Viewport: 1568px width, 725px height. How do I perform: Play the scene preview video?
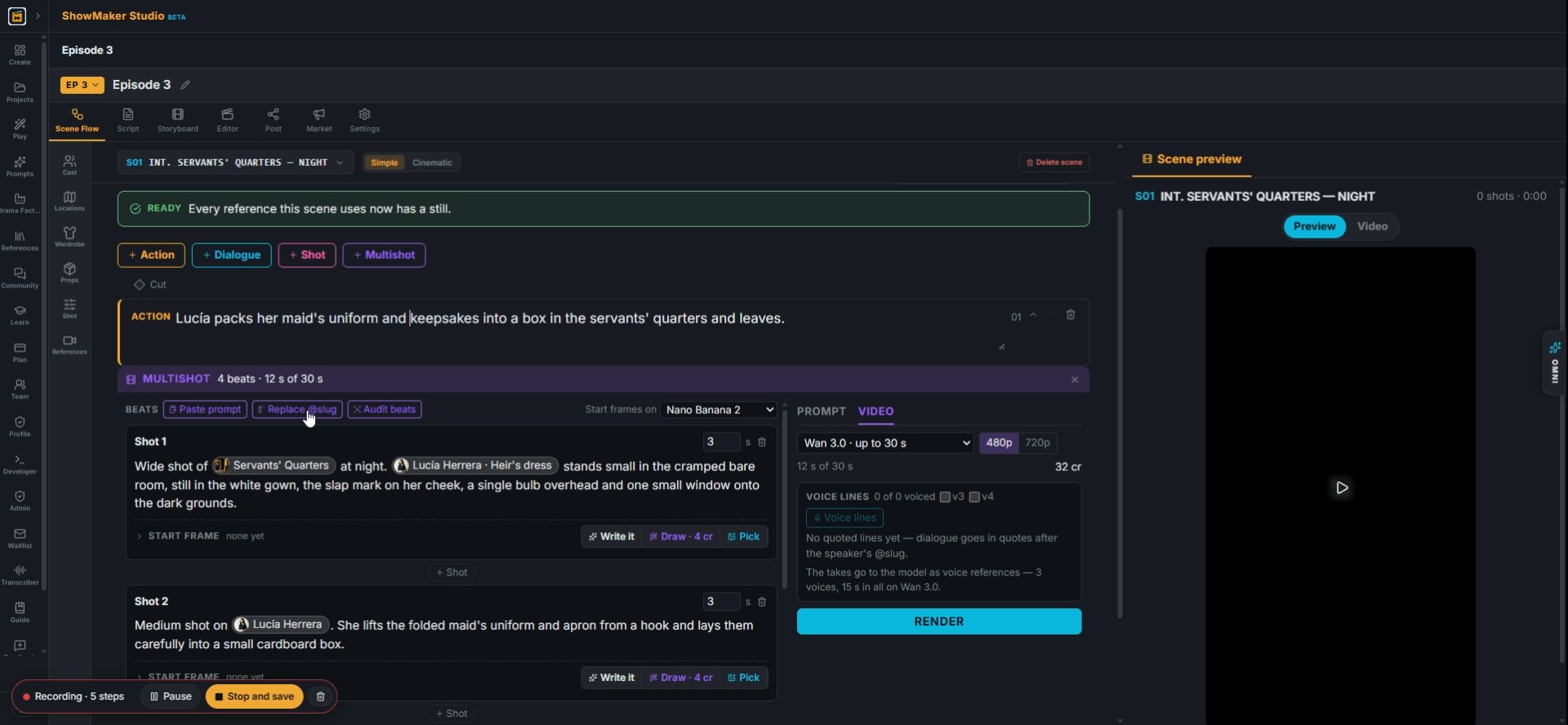coord(1342,488)
